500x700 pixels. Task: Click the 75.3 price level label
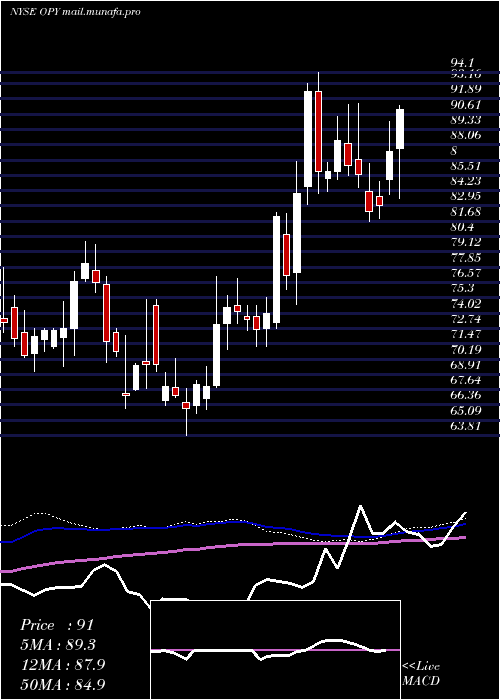pos(462,288)
